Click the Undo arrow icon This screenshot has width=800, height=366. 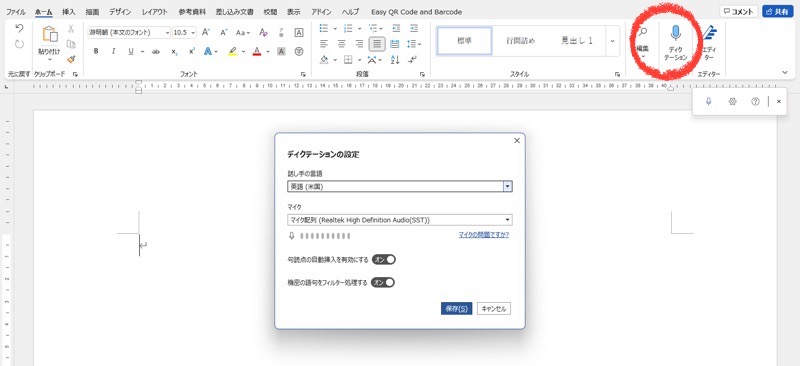point(19,29)
